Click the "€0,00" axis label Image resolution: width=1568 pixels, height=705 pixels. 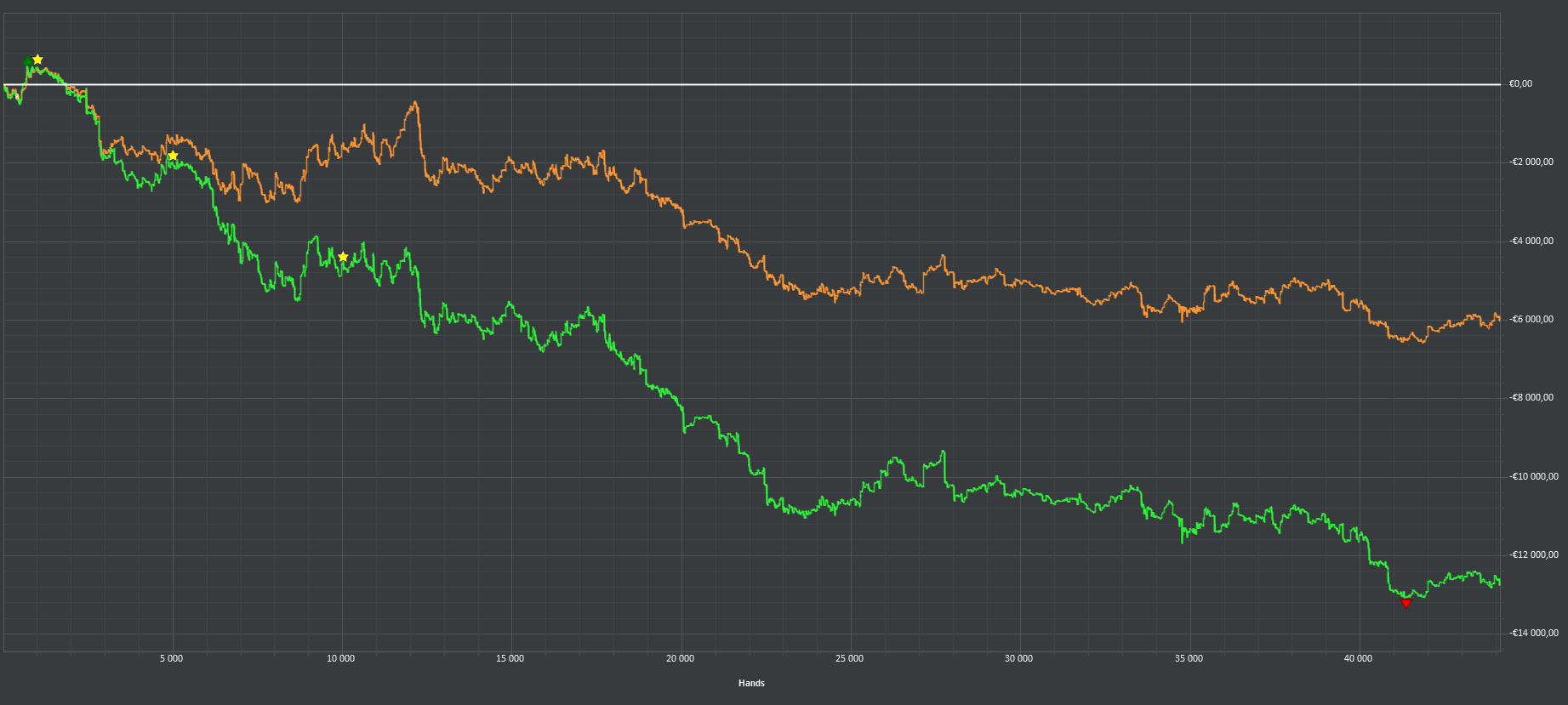1520,83
